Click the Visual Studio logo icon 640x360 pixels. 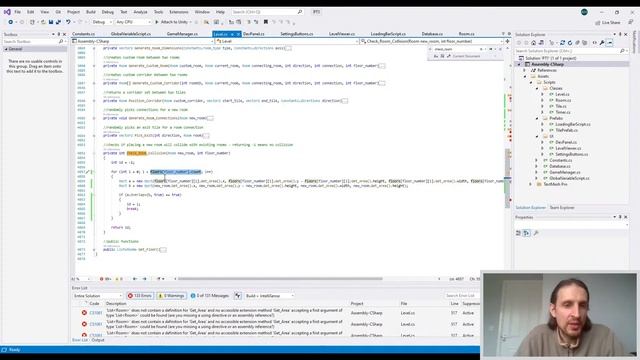pyautogui.click(x=7, y=12)
